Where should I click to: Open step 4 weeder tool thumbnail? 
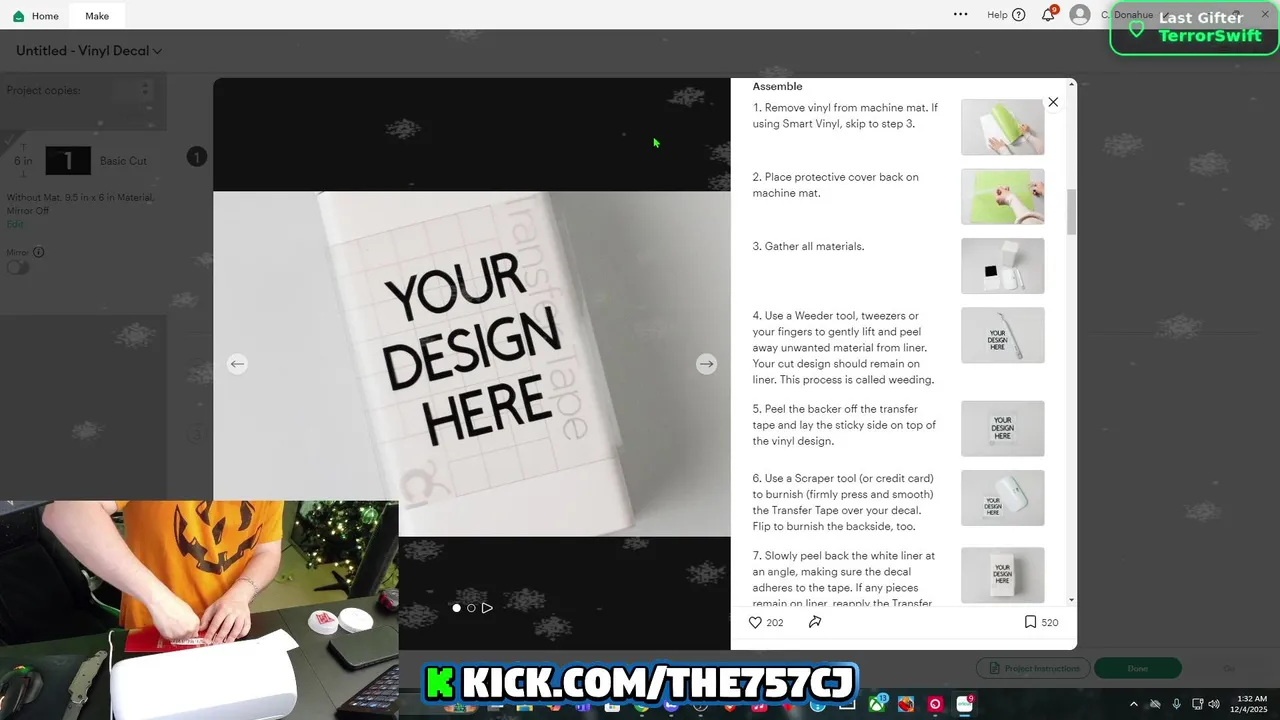(x=1003, y=335)
